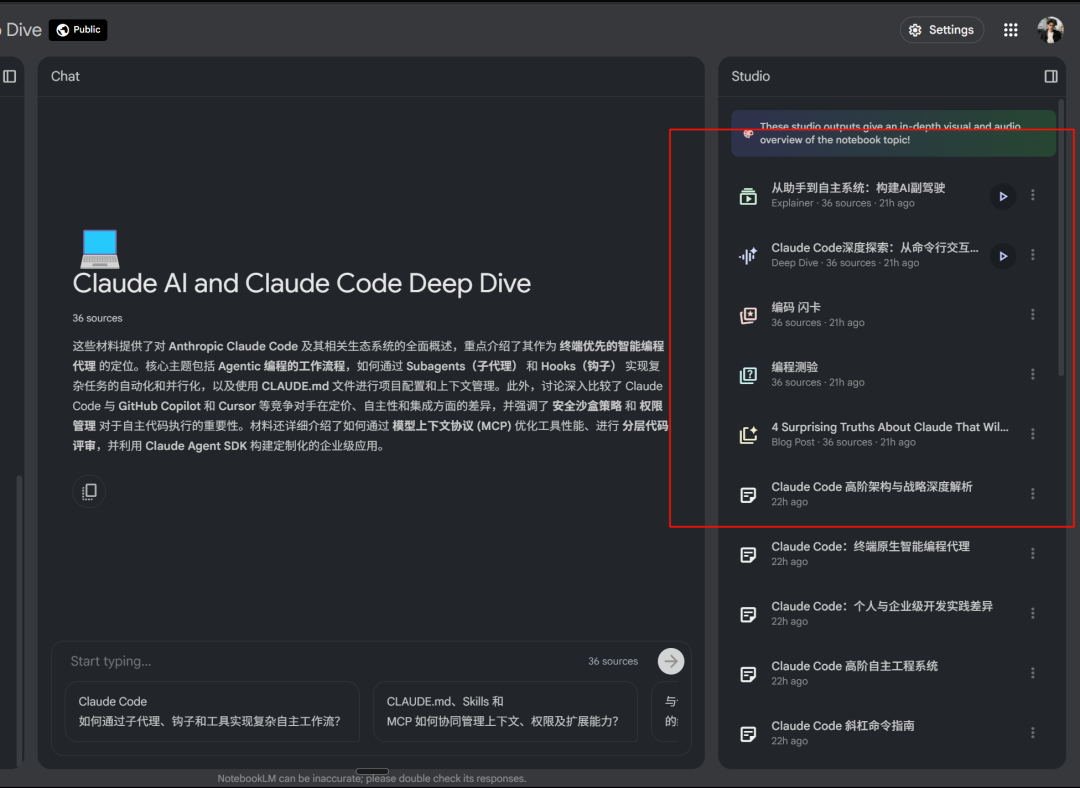Screen dimensions: 1080x788
Task: Open Claude Code 斜杠命令指南 note
Action: pos(842,726)
